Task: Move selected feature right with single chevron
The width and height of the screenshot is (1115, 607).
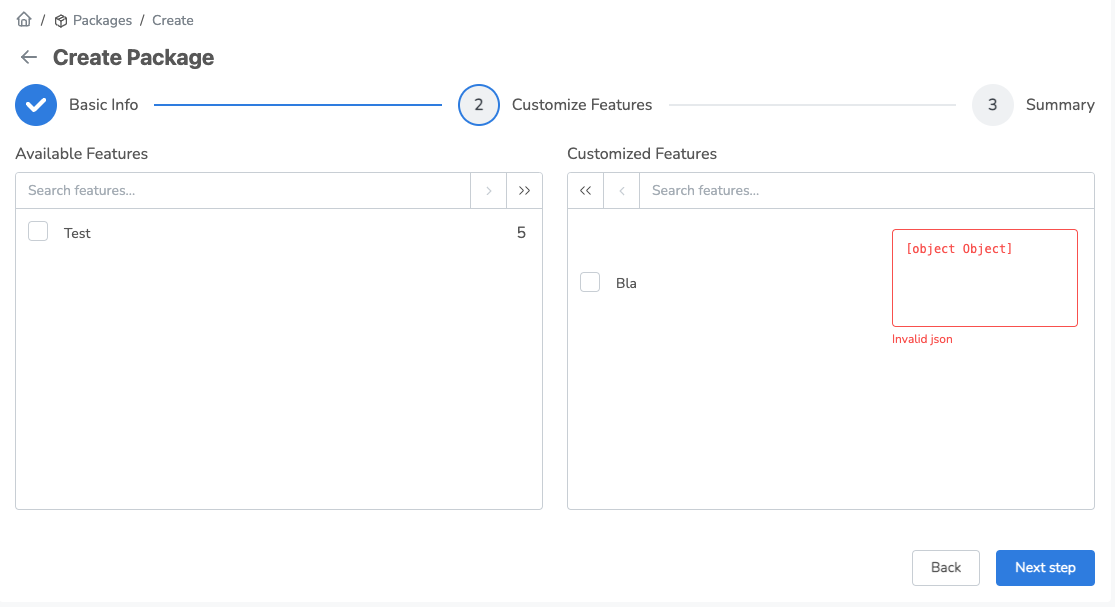Action: pyautogui.click(x=489, y=190)
